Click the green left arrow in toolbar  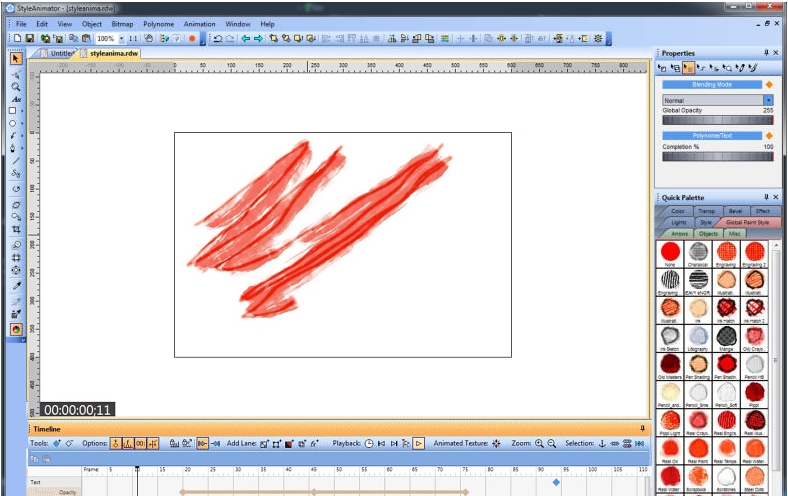coord(245,38)
